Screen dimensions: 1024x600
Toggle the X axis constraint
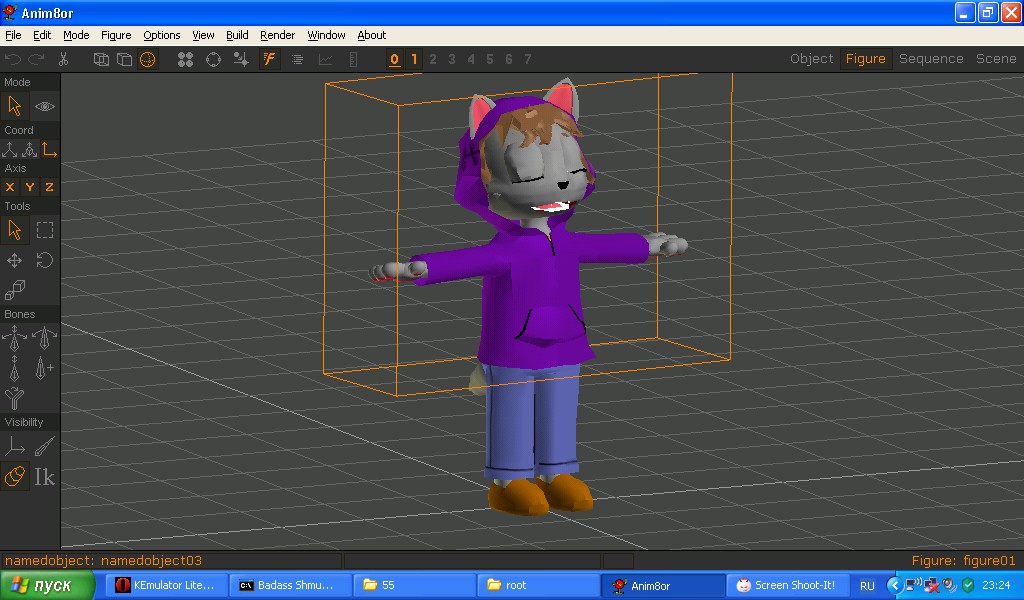(10, 187)
